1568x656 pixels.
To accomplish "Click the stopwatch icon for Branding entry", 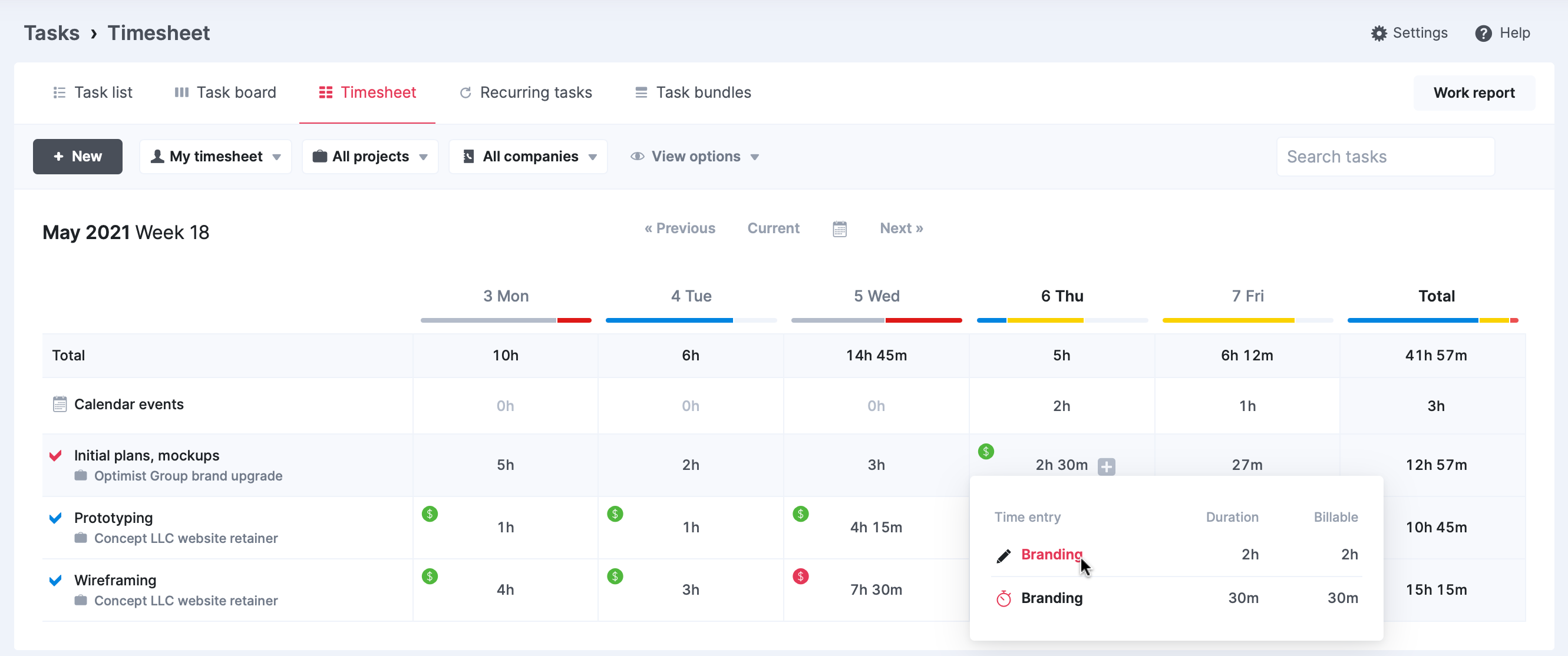I will [1003, 599].
